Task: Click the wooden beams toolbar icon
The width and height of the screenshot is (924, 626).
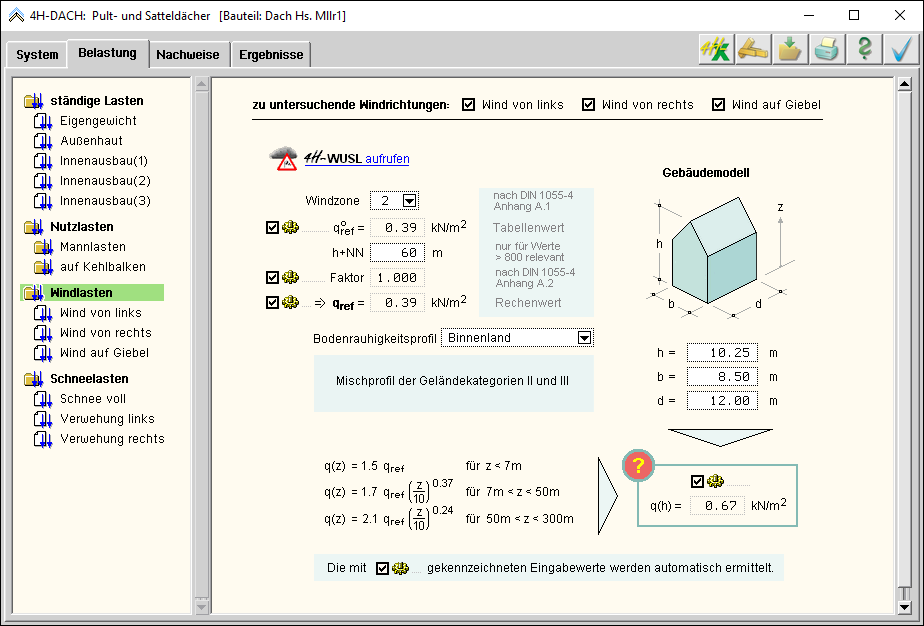Action: click(753, 50)
